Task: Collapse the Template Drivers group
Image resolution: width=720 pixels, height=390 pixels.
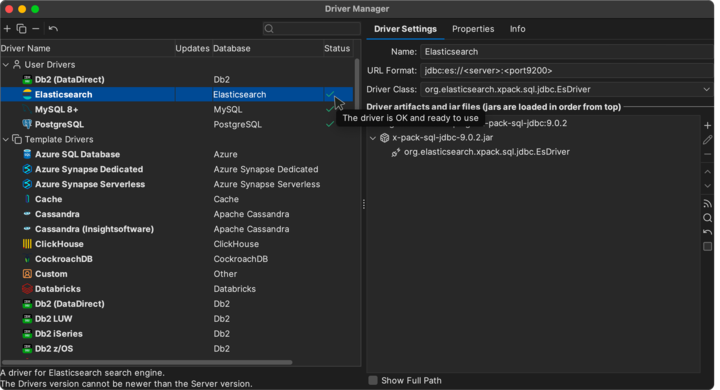Action: 6,139
